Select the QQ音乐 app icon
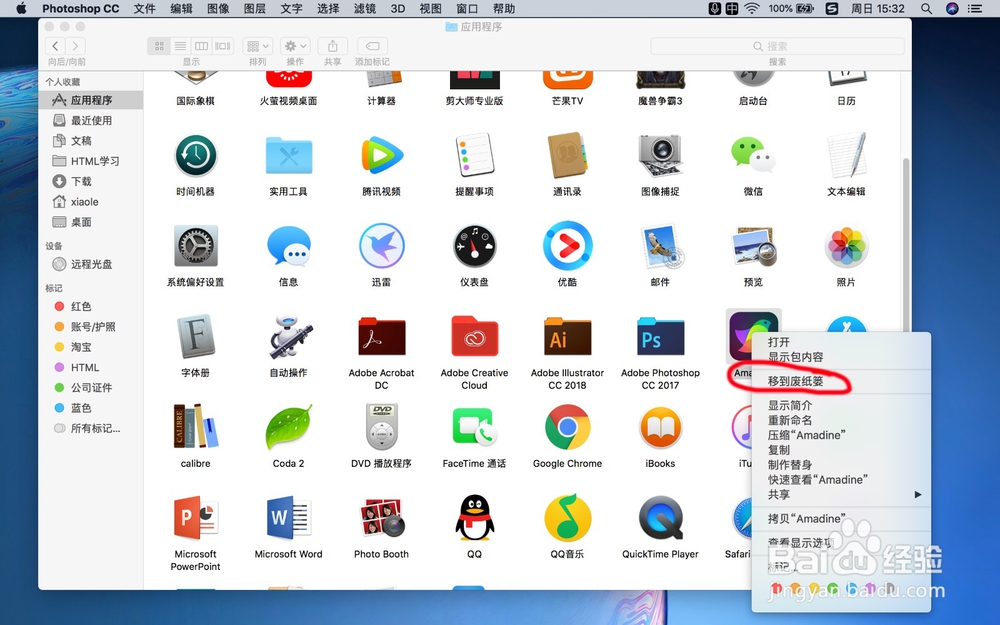1000x625 pixels. point(567,518)
